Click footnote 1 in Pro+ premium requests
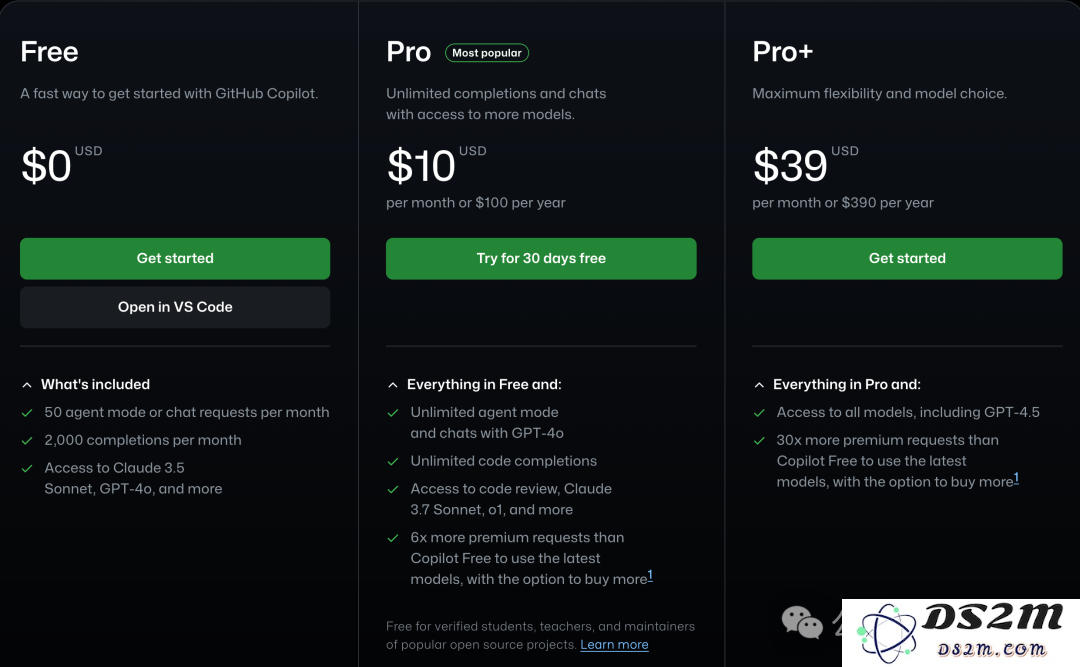The height and width of the screenshot is (667, 1080). coord(1016,478)
